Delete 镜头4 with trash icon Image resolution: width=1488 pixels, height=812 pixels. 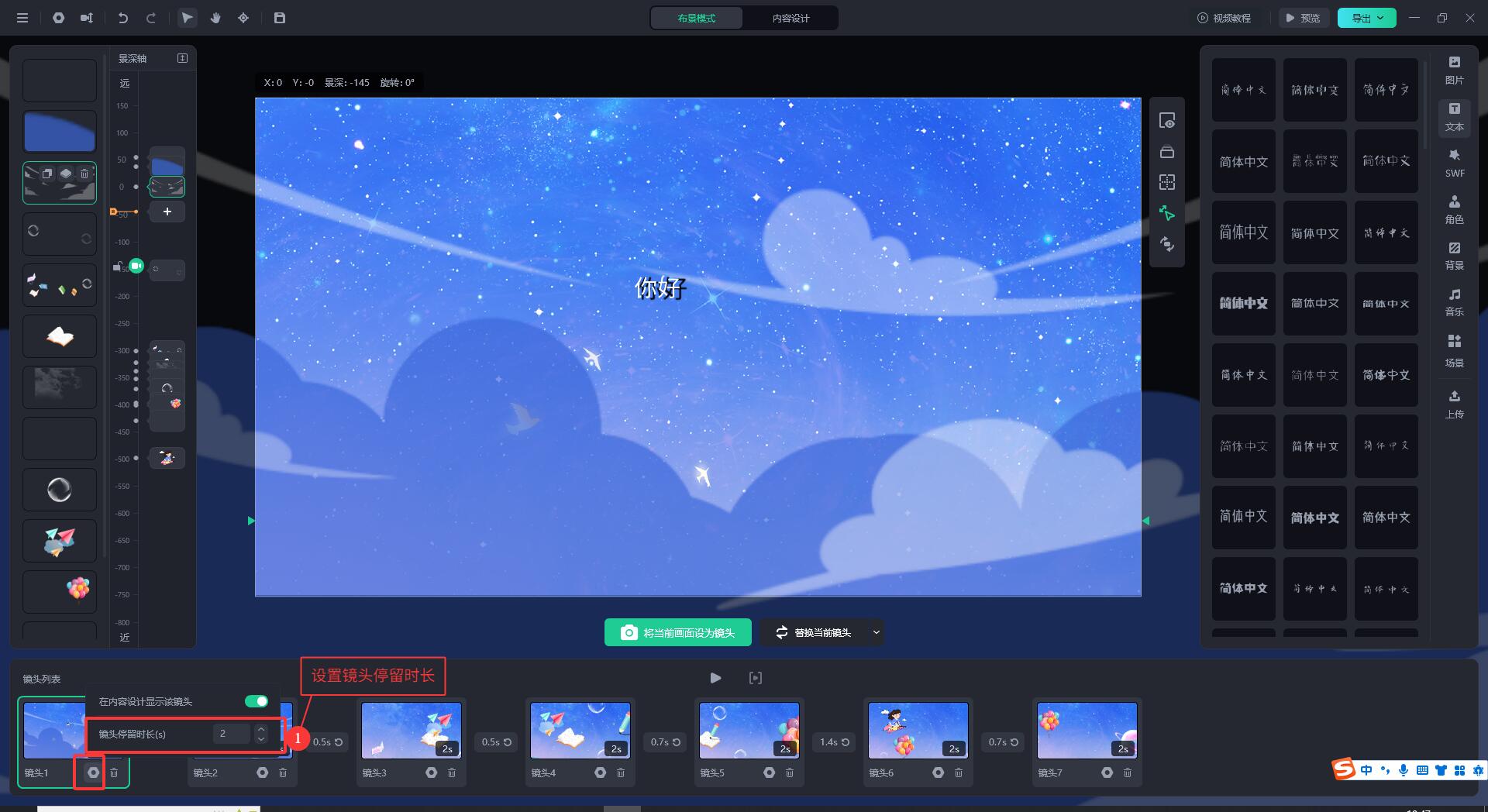pyautogui.click(x=621, y=772)
